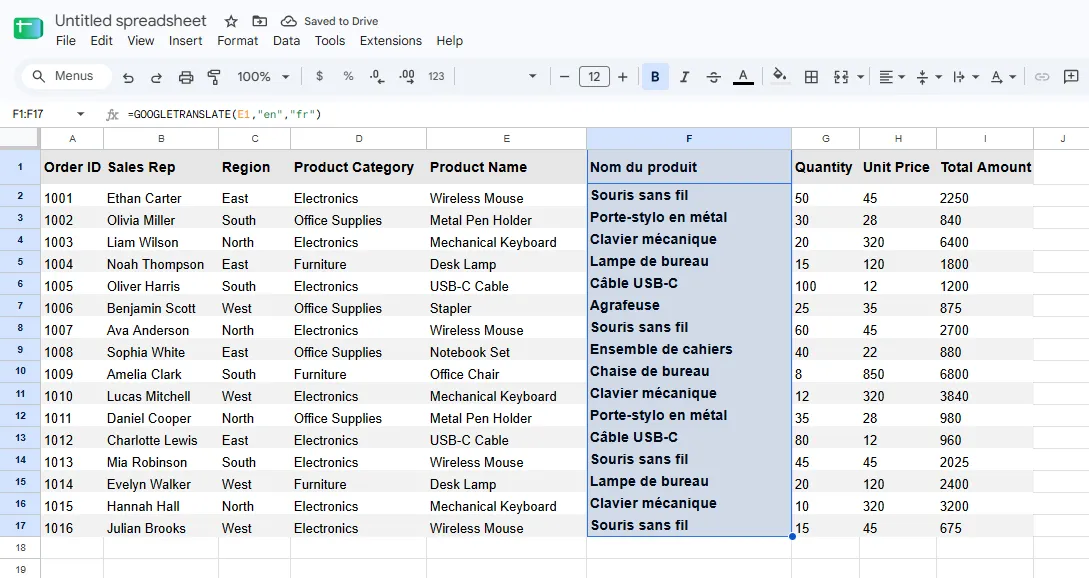Open the Google Sheets home logo
This screenshot has height=578, width=1089.
(x=28, y=28)
